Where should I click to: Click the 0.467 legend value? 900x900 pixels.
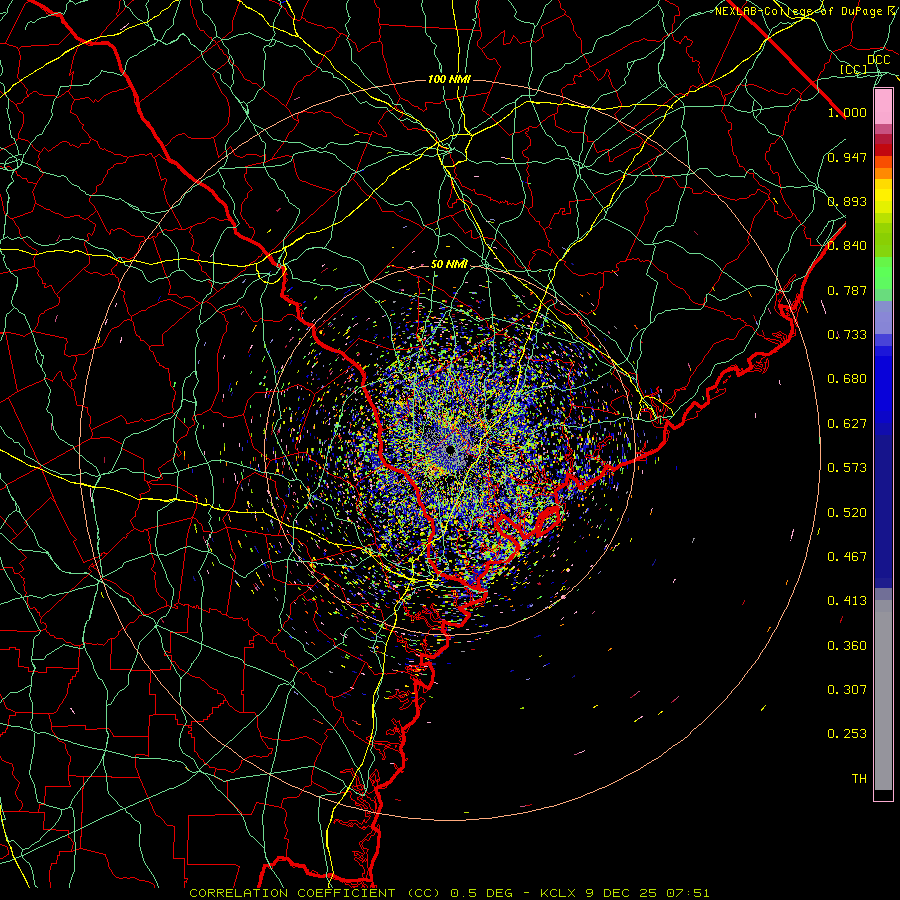pos(847,557)
